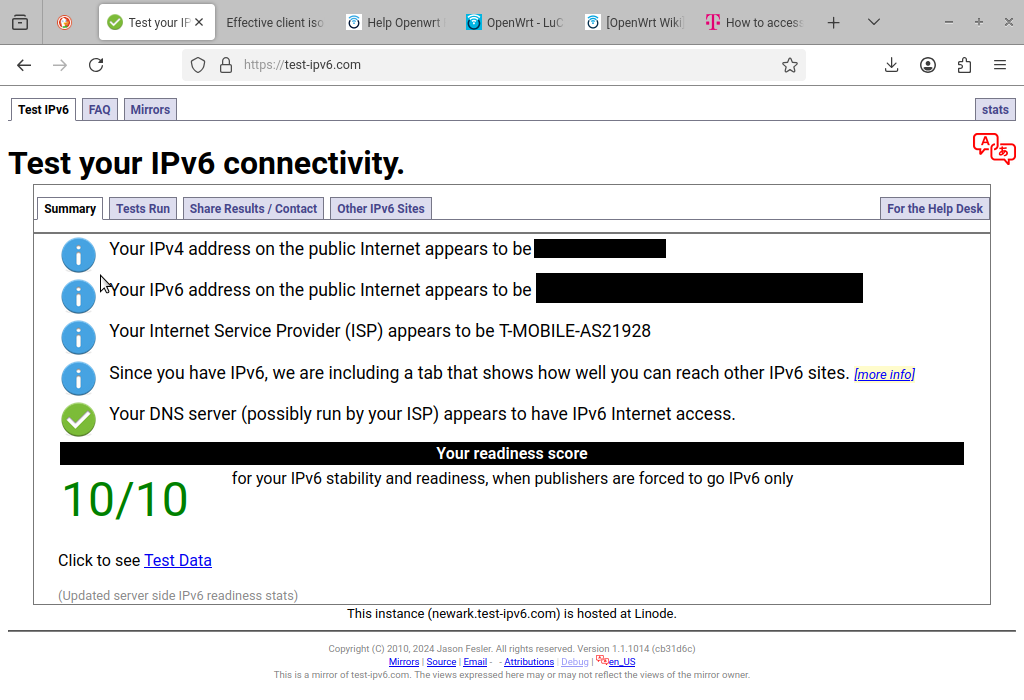This screenshot has width=1024, height=700.
Task: Expand the list all tabs chevron
Action: tap(874, 22)
